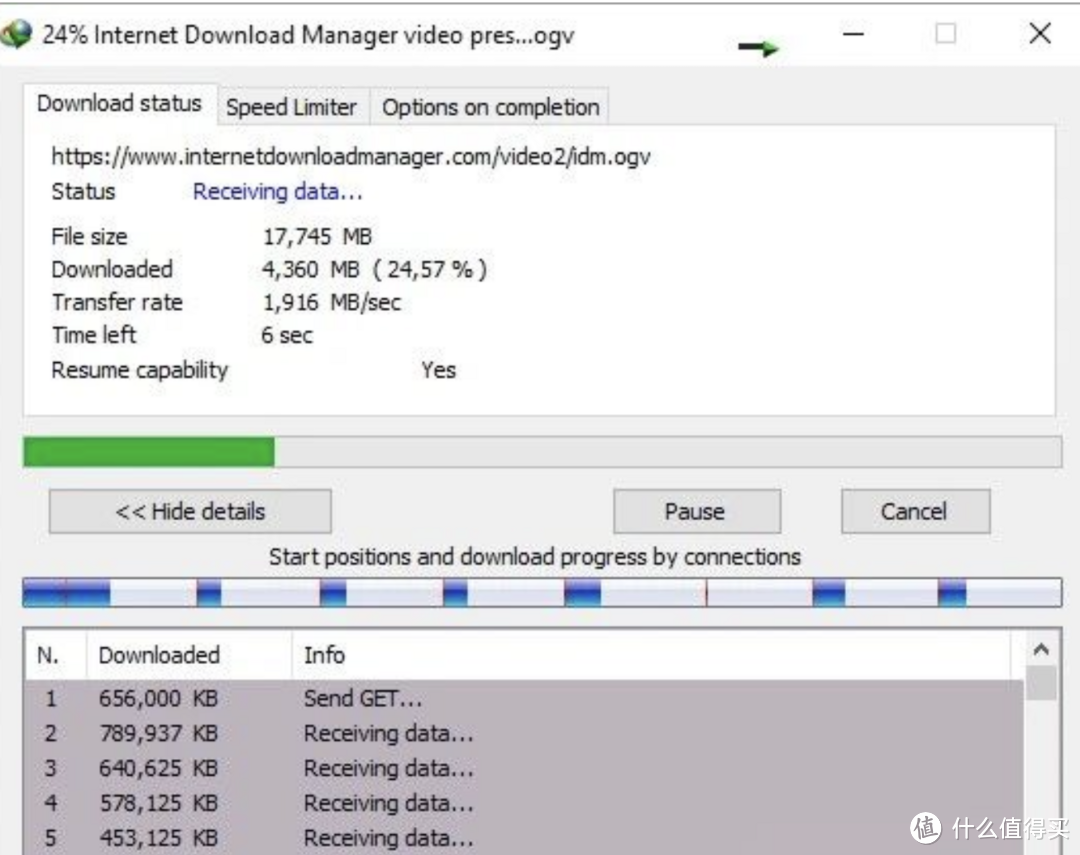Select connection row with 789,937 KB
This screenshot has width=1080, height=855.
click(524, 733)
